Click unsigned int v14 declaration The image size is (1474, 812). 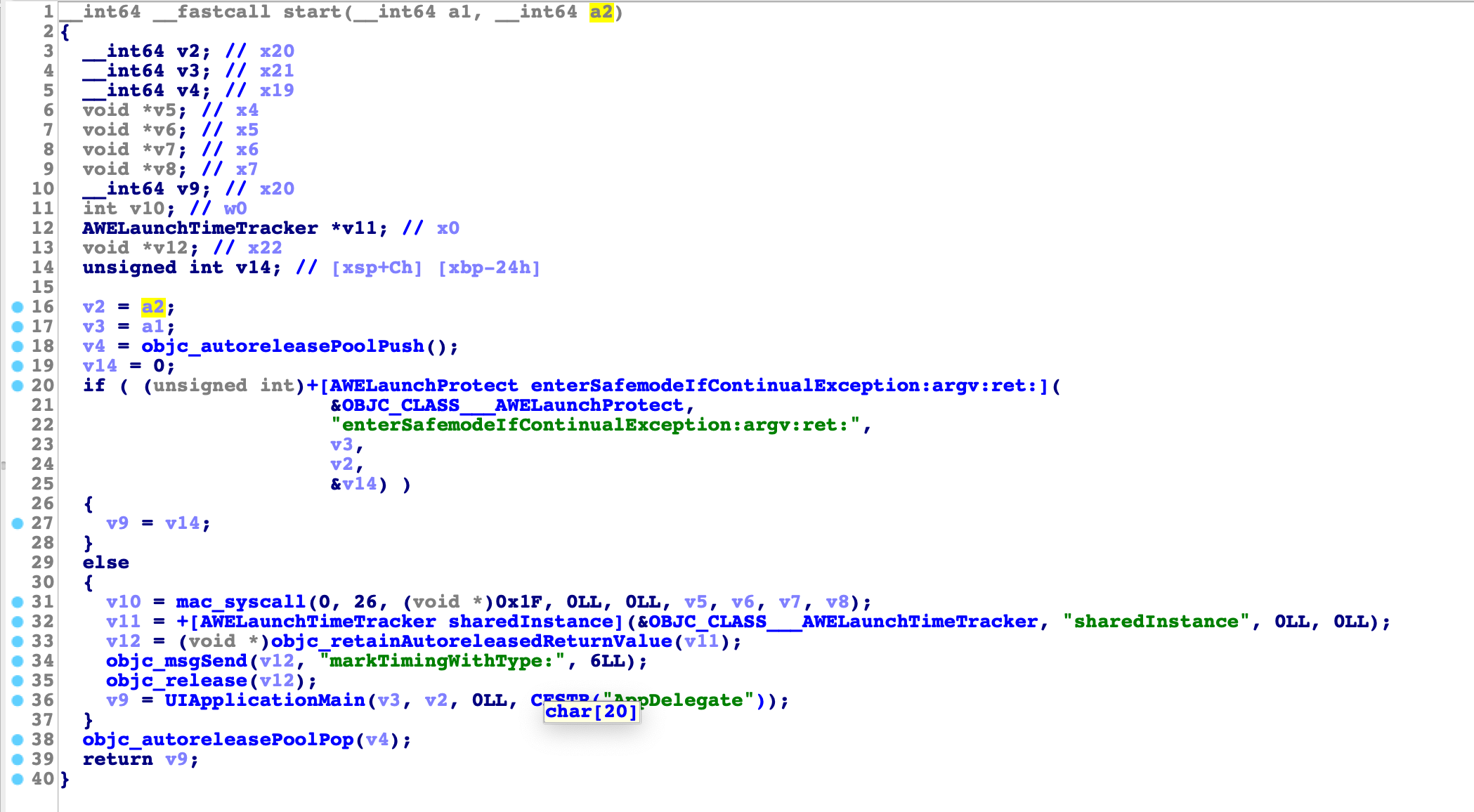[182, 268]
